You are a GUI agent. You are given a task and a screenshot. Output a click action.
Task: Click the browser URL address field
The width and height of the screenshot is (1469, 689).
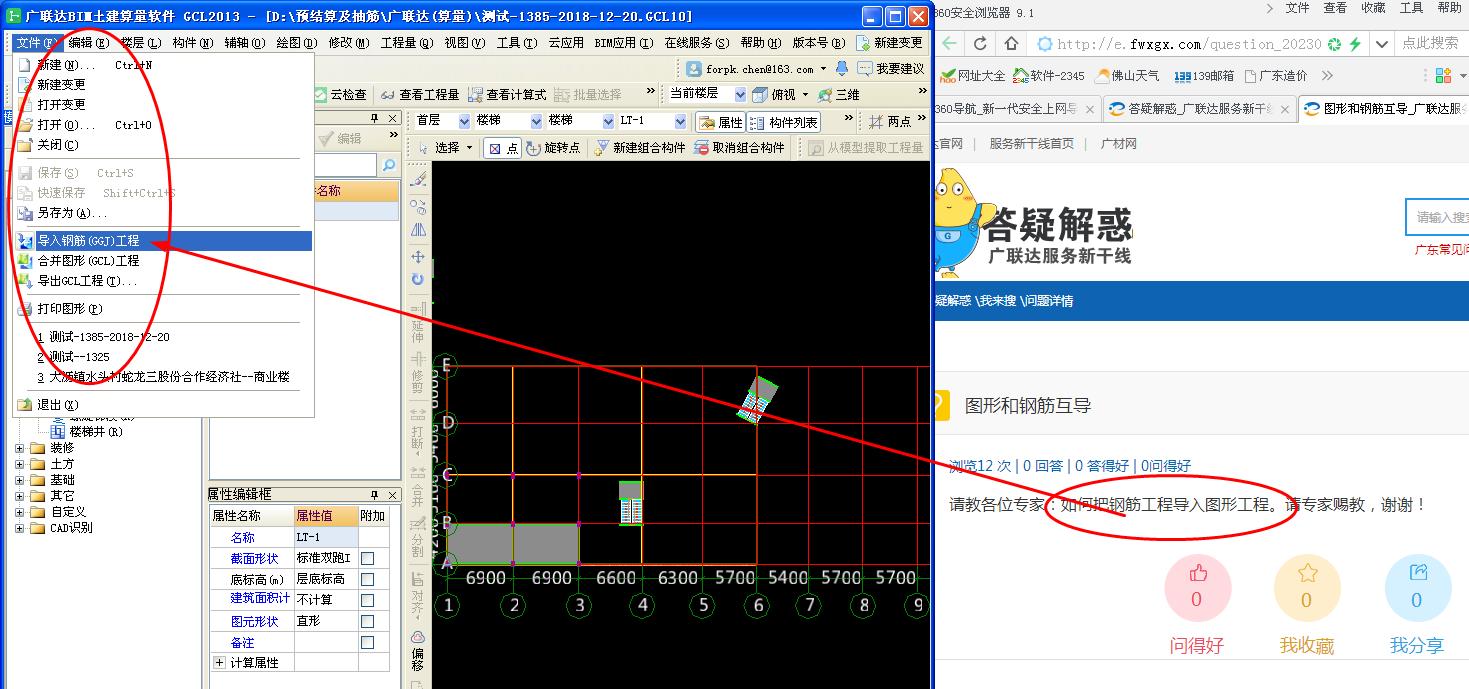click(1190, 44)
